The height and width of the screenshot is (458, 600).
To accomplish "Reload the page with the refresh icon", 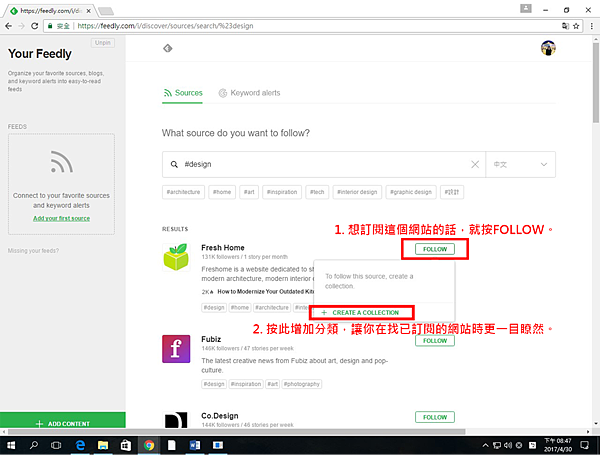I will pos(34,26).
